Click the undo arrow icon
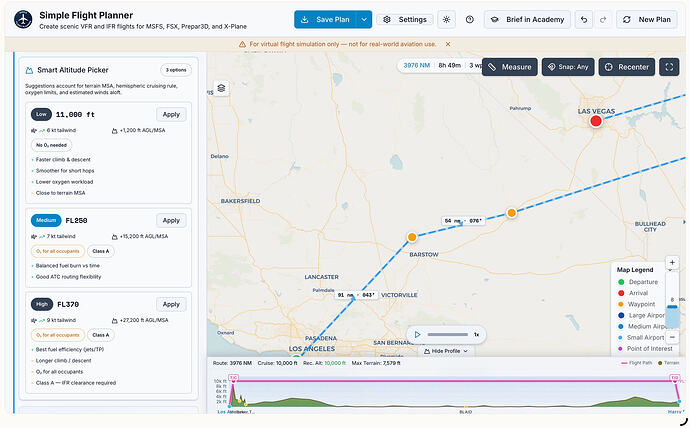This screenshot has width=690, height=428. coord(584,20)
